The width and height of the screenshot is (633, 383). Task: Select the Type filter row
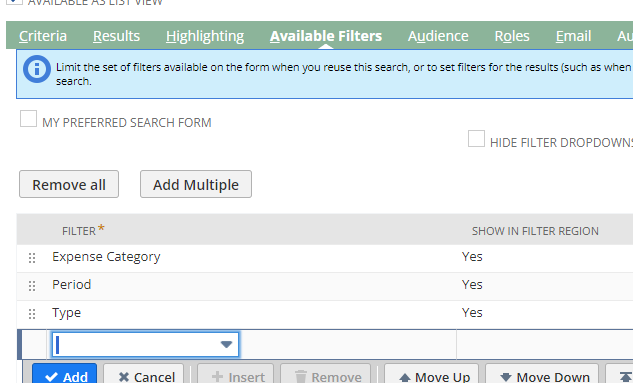[325, 314]
